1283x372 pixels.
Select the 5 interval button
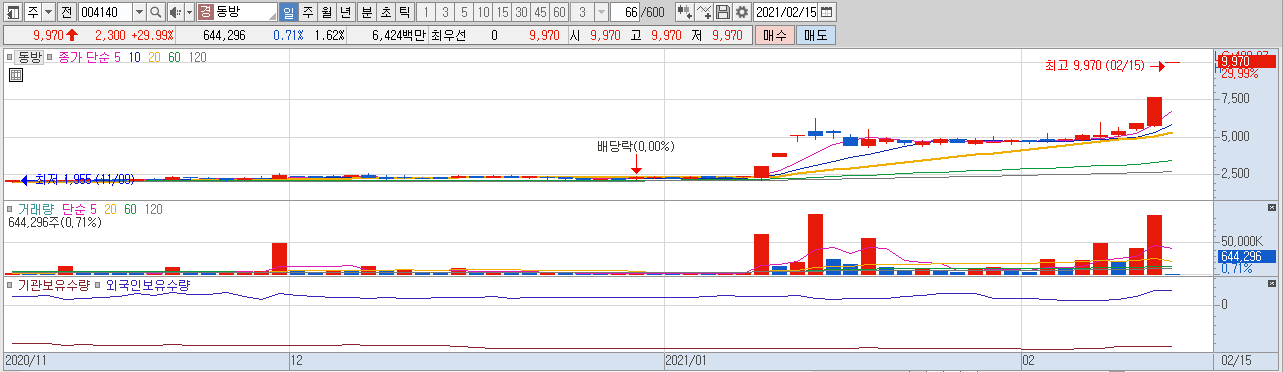point(463,12)
